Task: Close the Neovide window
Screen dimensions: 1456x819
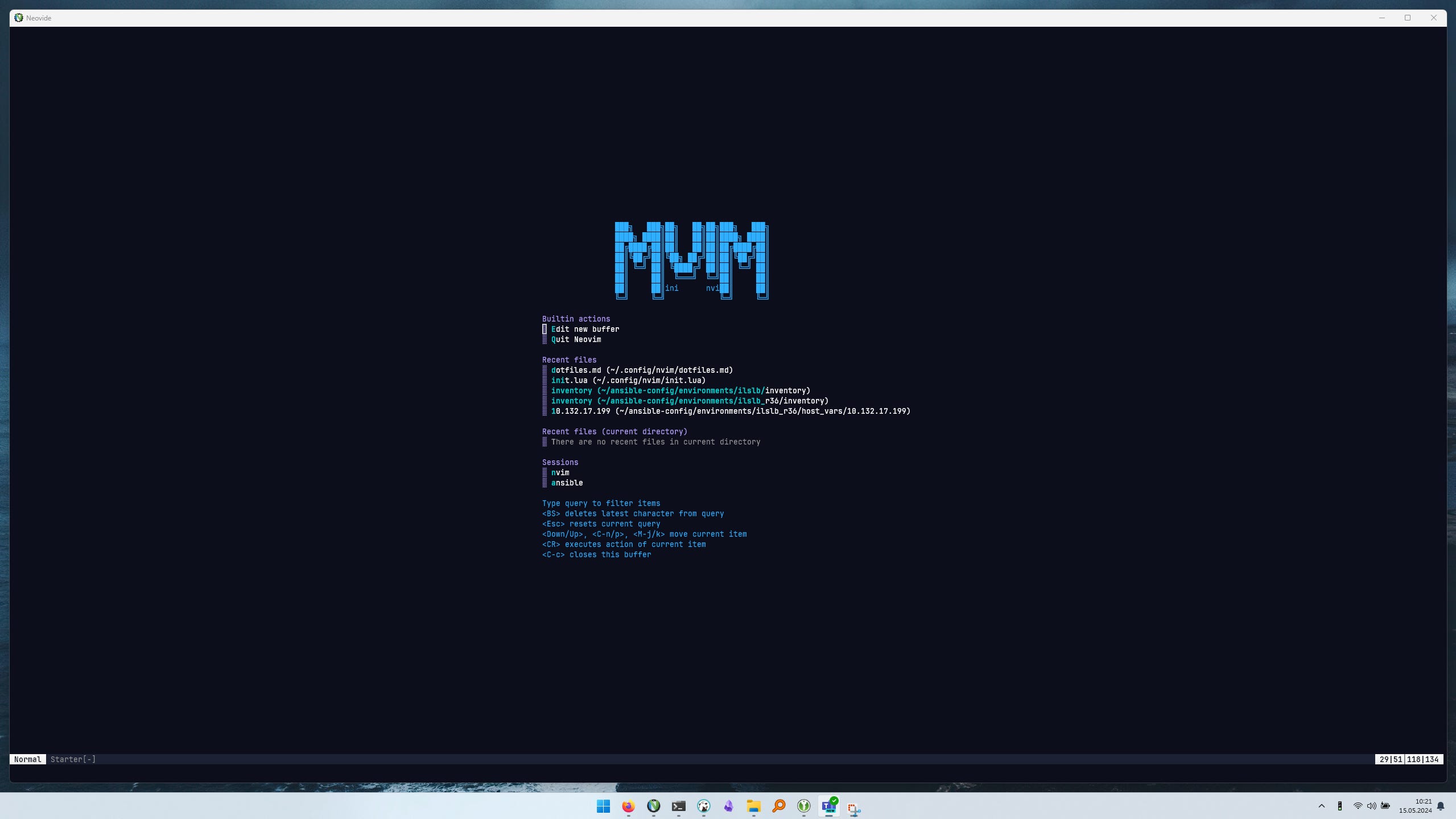Action: pyautogui.click(x=1434, y=18)
